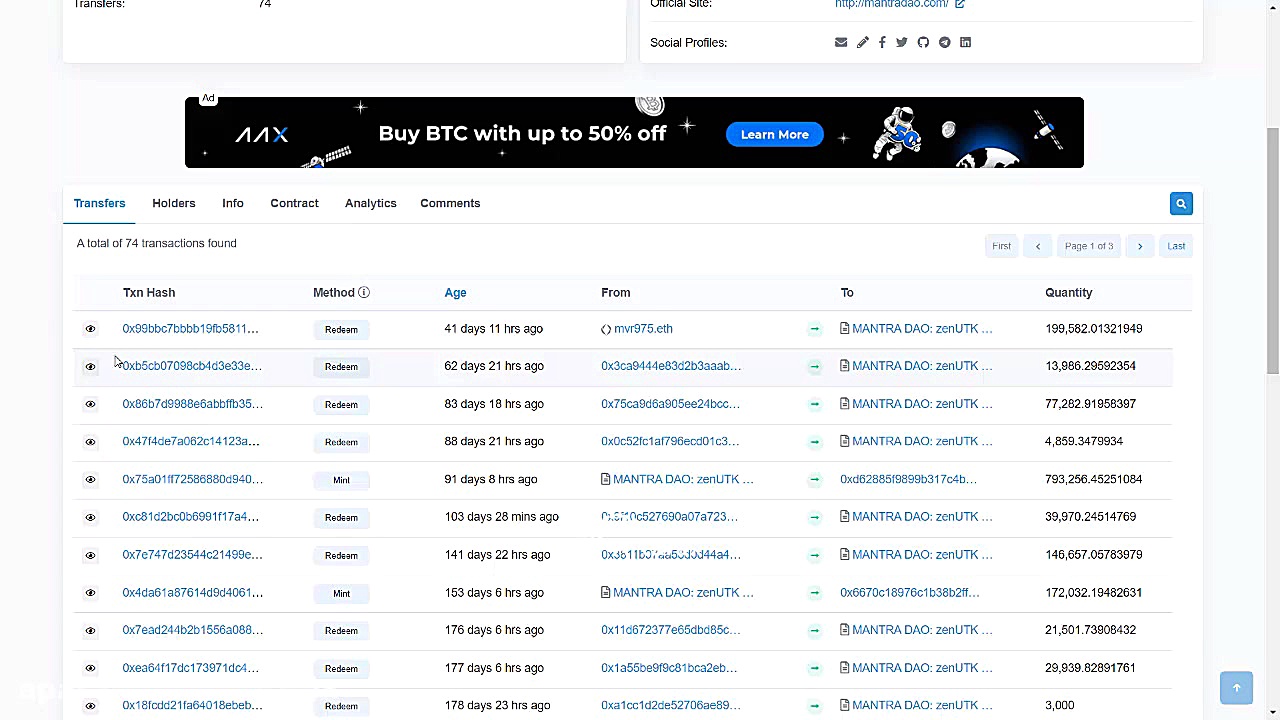Viewport: 1280px width, 720px height.
Task: Open transaction hash 0x4da61a87614d9d4061
Action: click(192, 592)
